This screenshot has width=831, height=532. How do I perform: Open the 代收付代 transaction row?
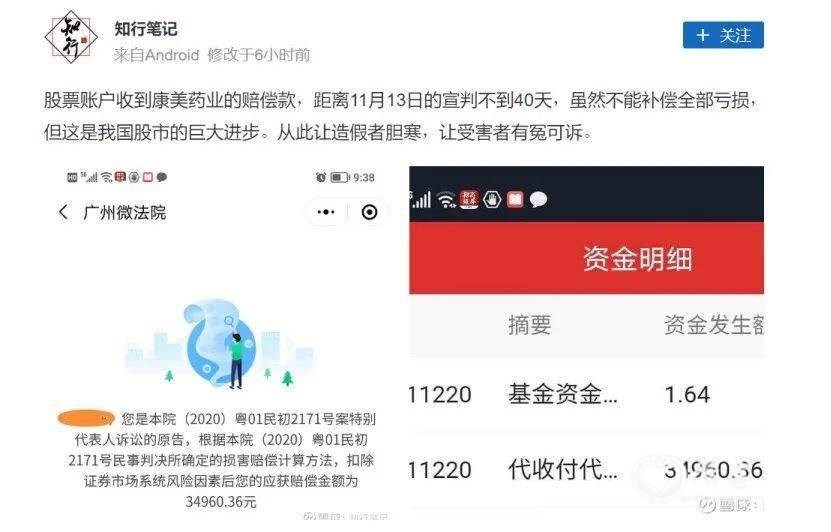point(586,470)
